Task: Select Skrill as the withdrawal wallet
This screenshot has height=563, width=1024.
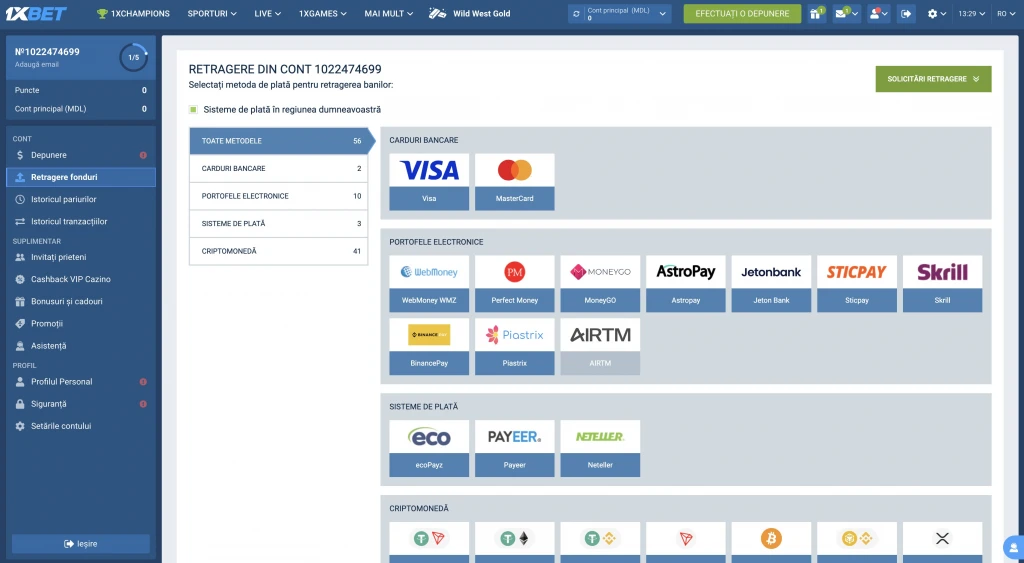Action: [942, 283]
